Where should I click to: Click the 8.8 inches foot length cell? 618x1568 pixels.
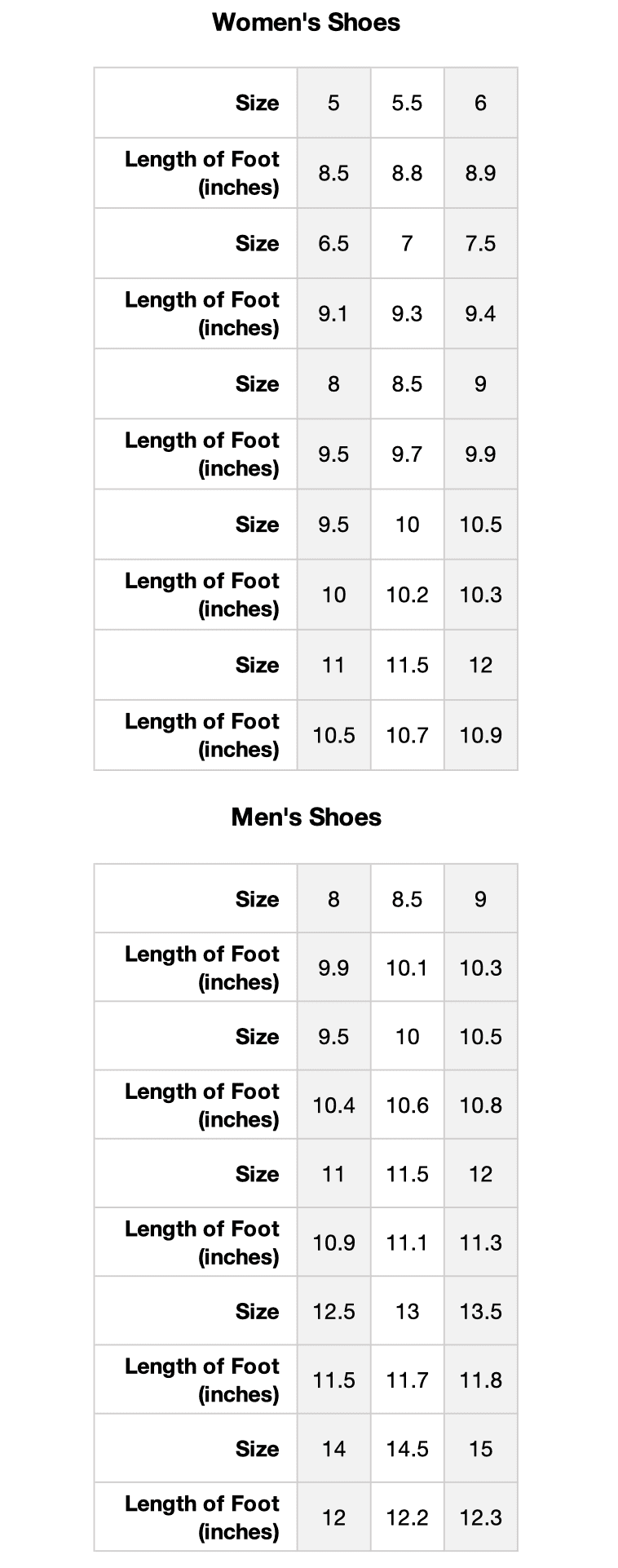point(407,173)
